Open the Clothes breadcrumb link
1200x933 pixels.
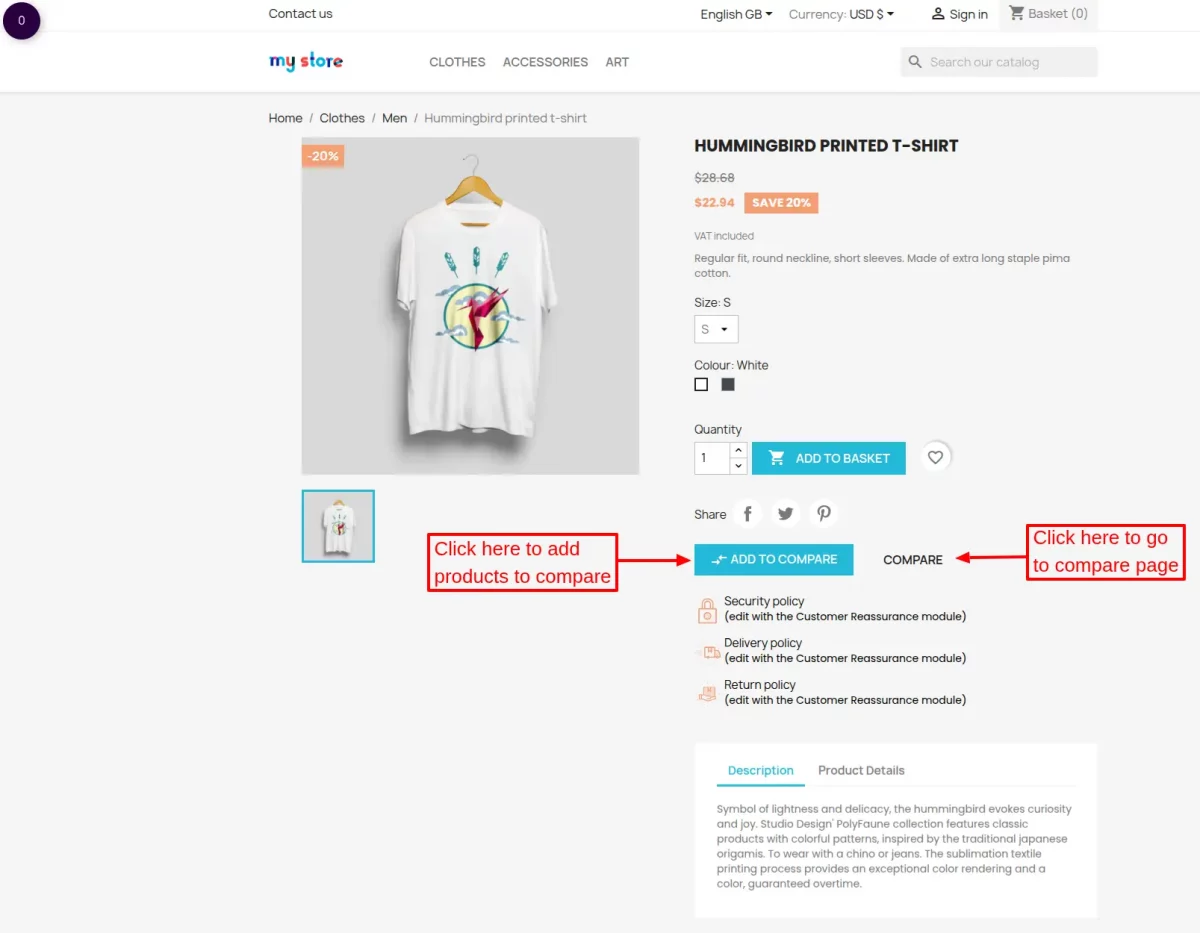click(342, 118)
